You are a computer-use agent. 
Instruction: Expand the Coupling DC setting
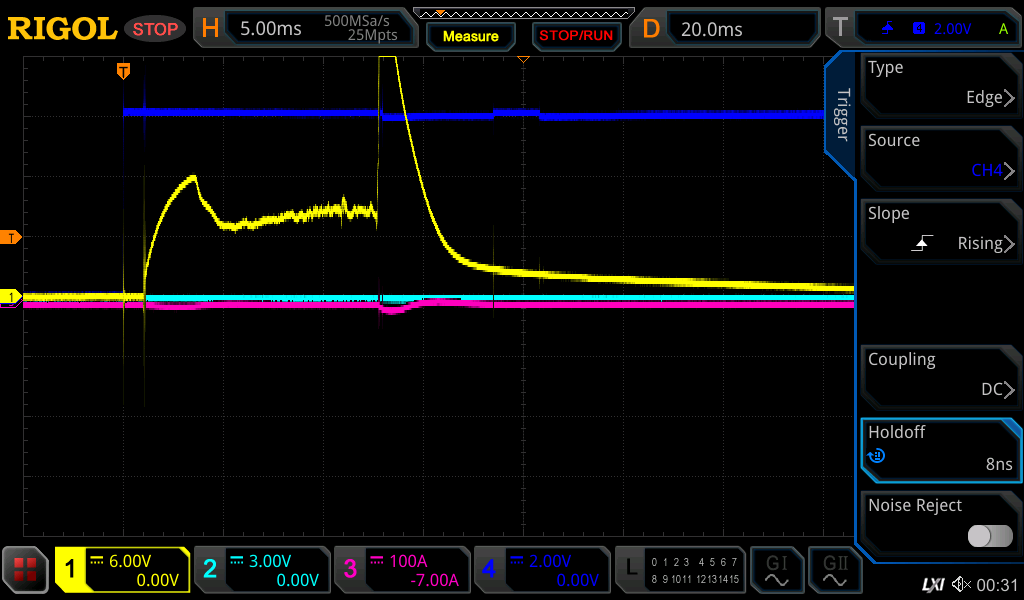coord(941,376)
